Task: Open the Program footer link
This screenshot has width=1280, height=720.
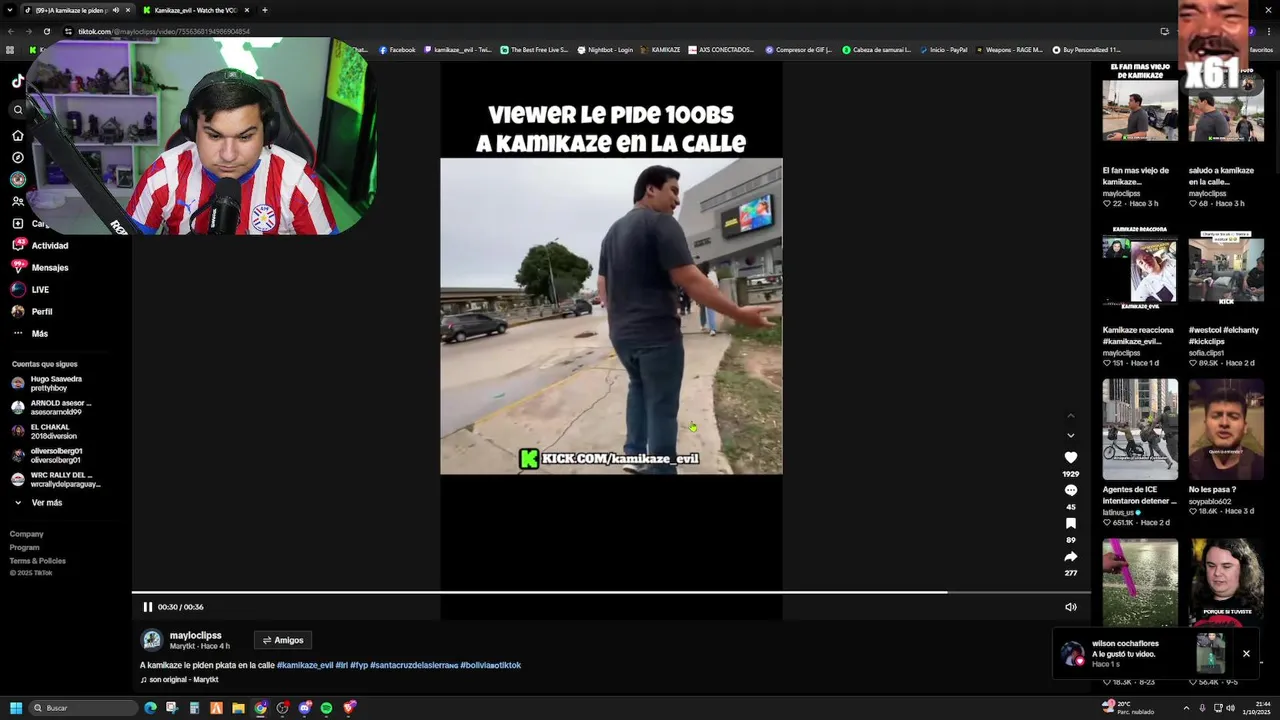Action: click(x=25, y=547)
